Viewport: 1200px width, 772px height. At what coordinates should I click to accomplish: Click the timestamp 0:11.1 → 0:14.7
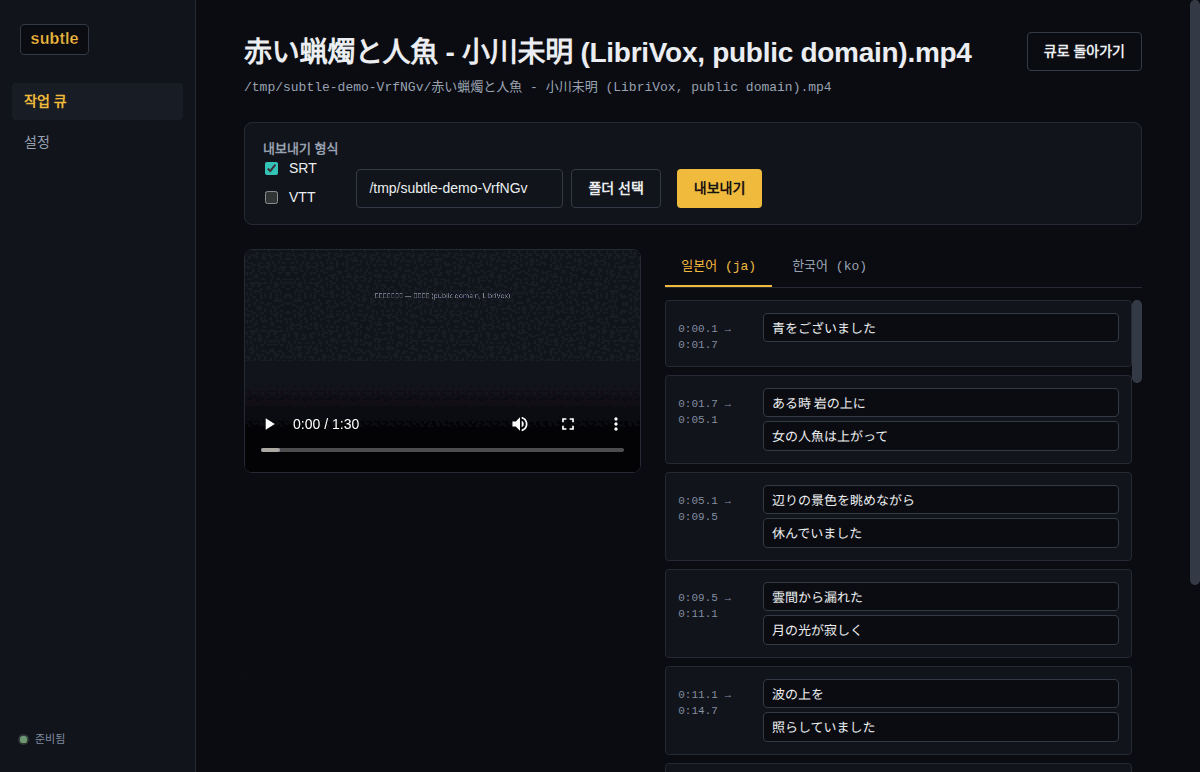(x=705, y=703)
